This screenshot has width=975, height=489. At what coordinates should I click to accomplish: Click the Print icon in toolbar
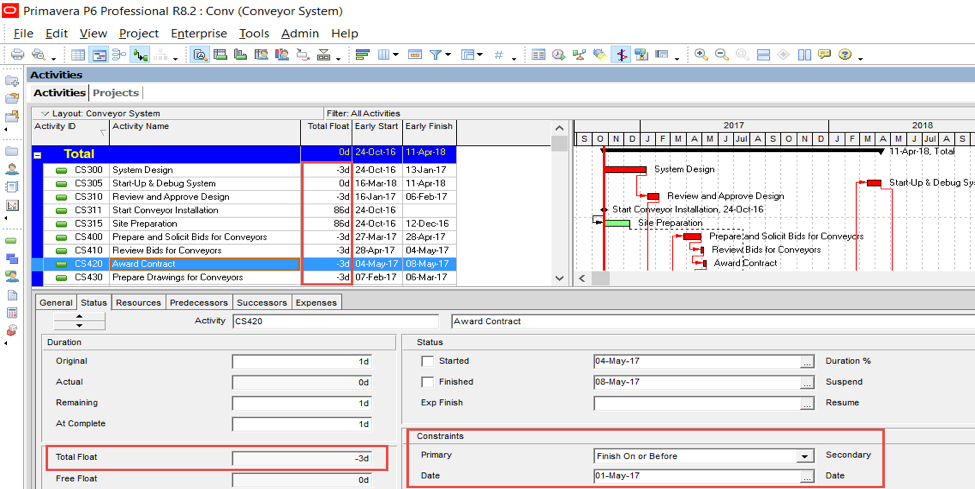pyautogui.click(x=18, y=55)
